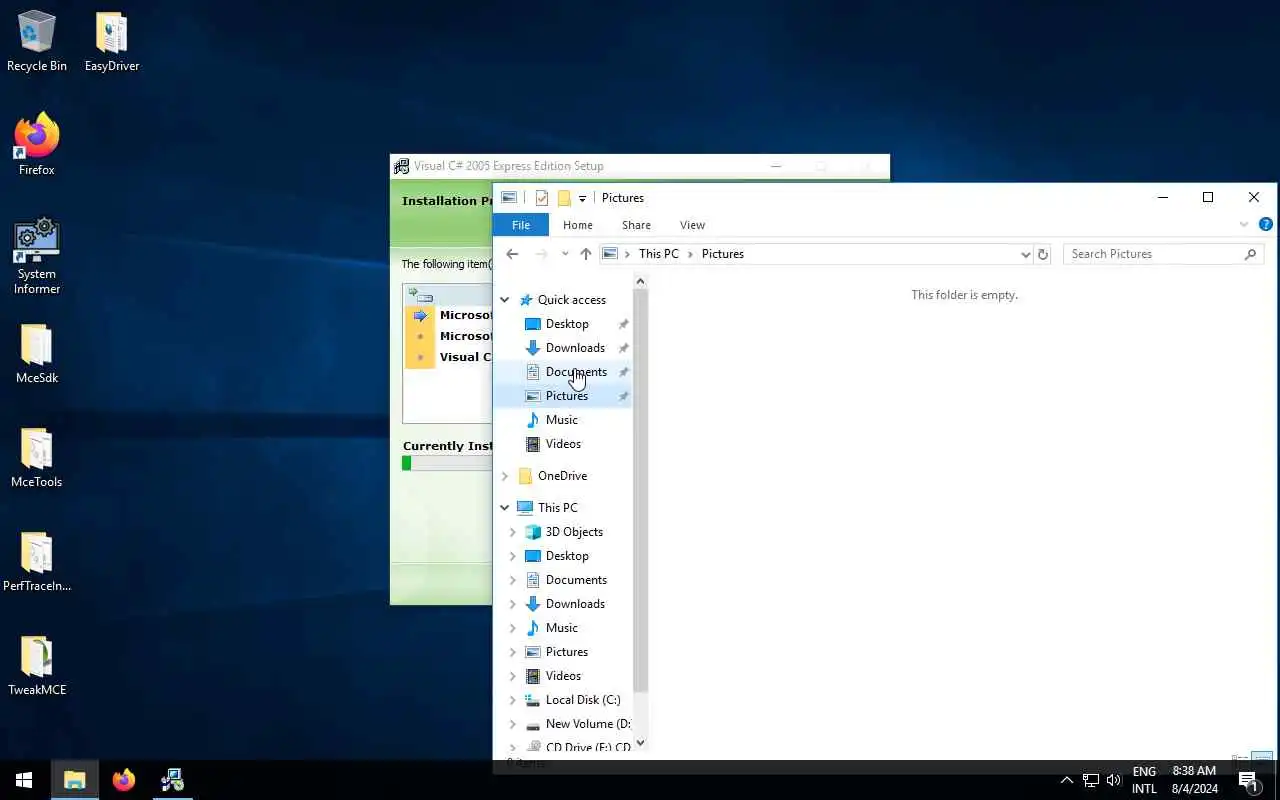Viewport: 1280px width, 800px height.
Task: Click Firefox taskbar icon
Action: coord(123,780)
